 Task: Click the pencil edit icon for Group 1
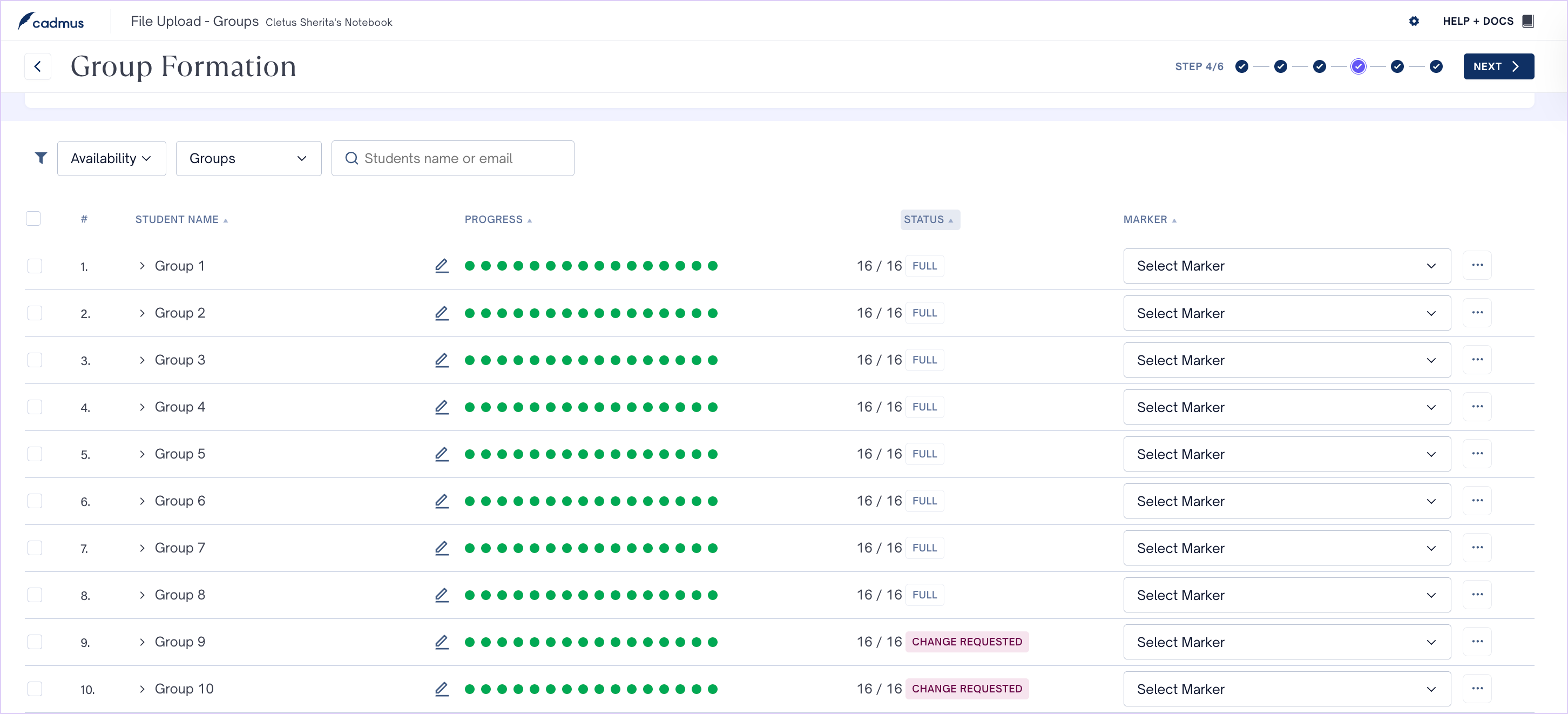(441, 266)
